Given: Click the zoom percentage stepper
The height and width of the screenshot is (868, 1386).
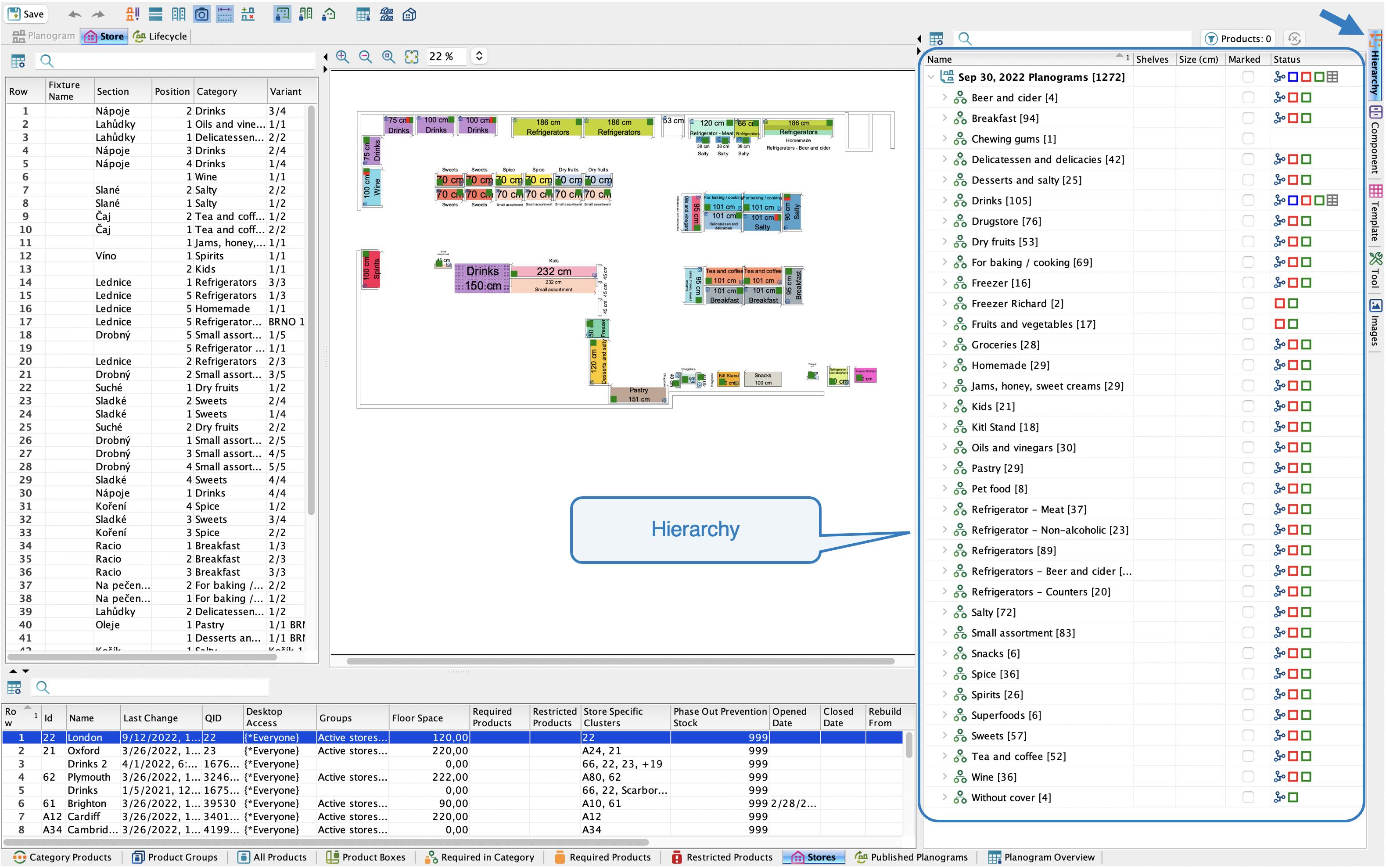Looking at the screenshot, I should pos(479,56).
